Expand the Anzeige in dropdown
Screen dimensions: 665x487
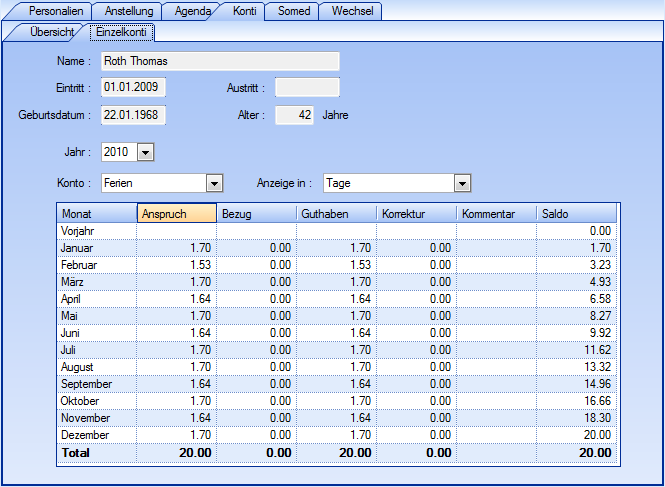point(462,183)
